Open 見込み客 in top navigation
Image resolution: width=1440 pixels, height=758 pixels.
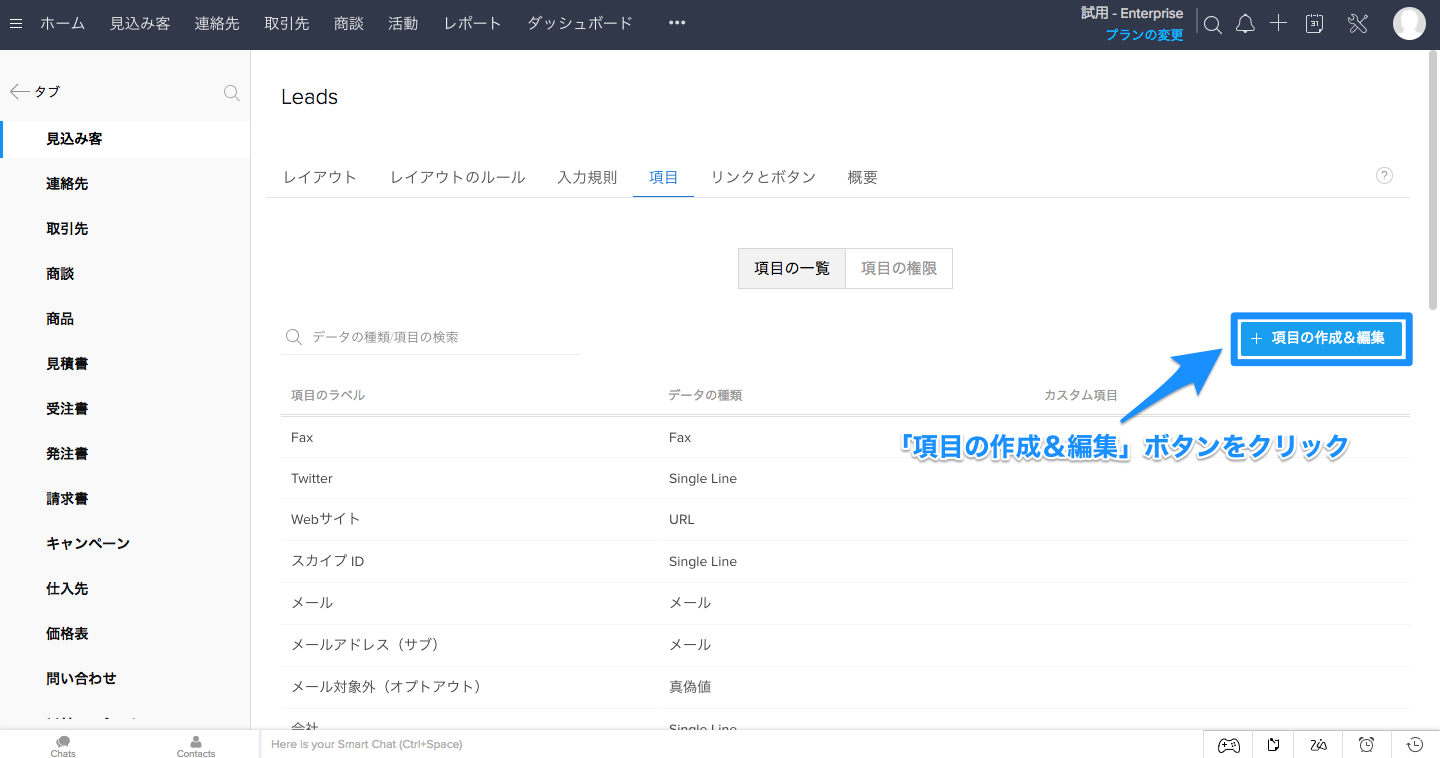point(140,23)
